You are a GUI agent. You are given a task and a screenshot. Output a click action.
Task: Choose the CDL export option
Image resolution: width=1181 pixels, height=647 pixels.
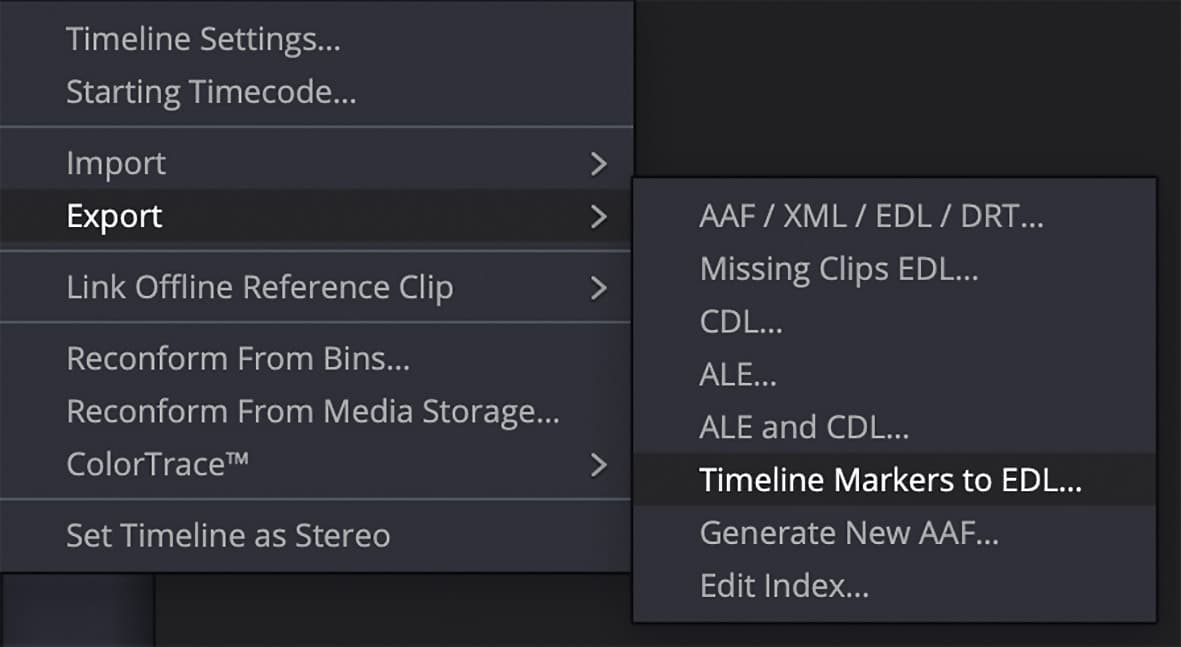click(x=740, y=321)
